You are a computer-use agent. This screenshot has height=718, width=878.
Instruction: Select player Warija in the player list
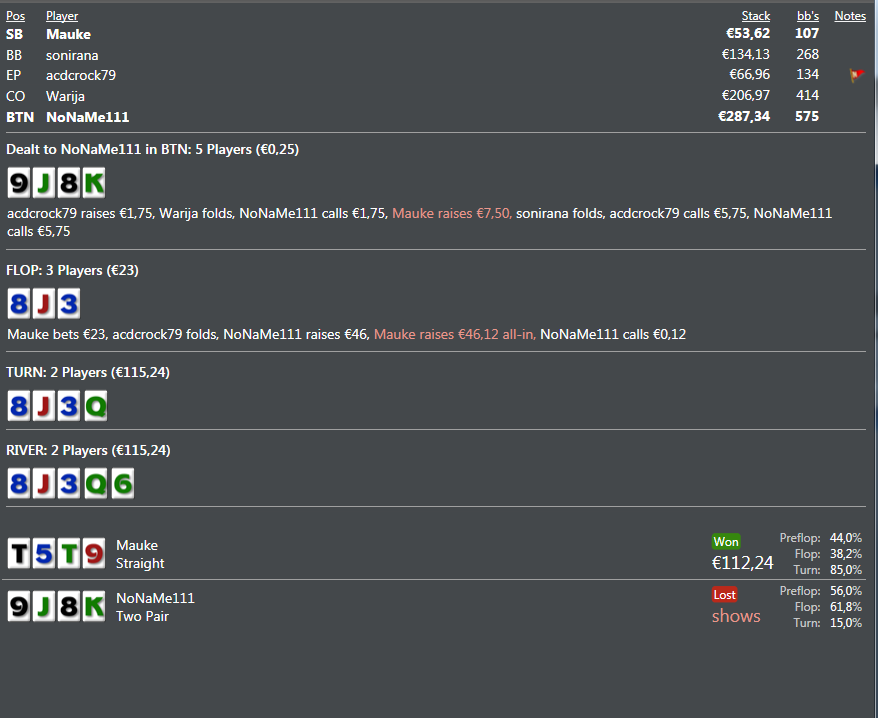pyautogui.click(x=65, y=96)
